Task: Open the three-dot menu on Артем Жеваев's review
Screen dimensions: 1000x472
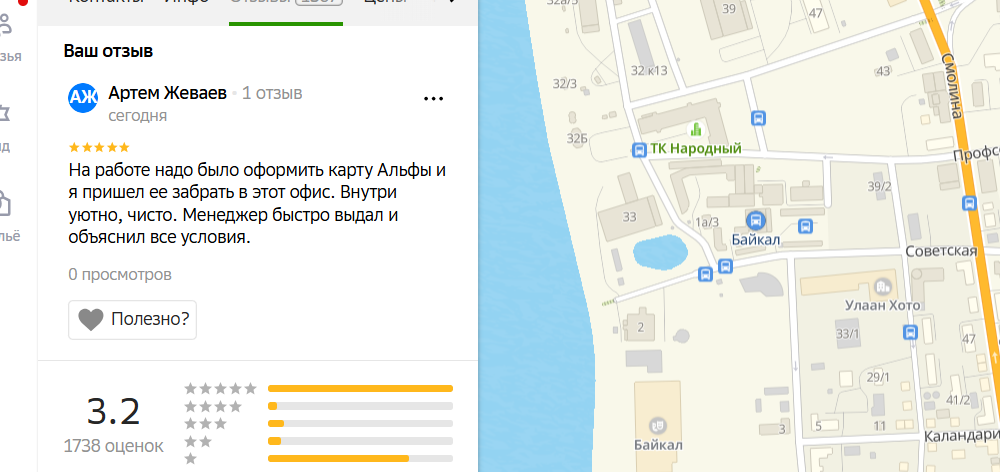Action: point(433,98)
